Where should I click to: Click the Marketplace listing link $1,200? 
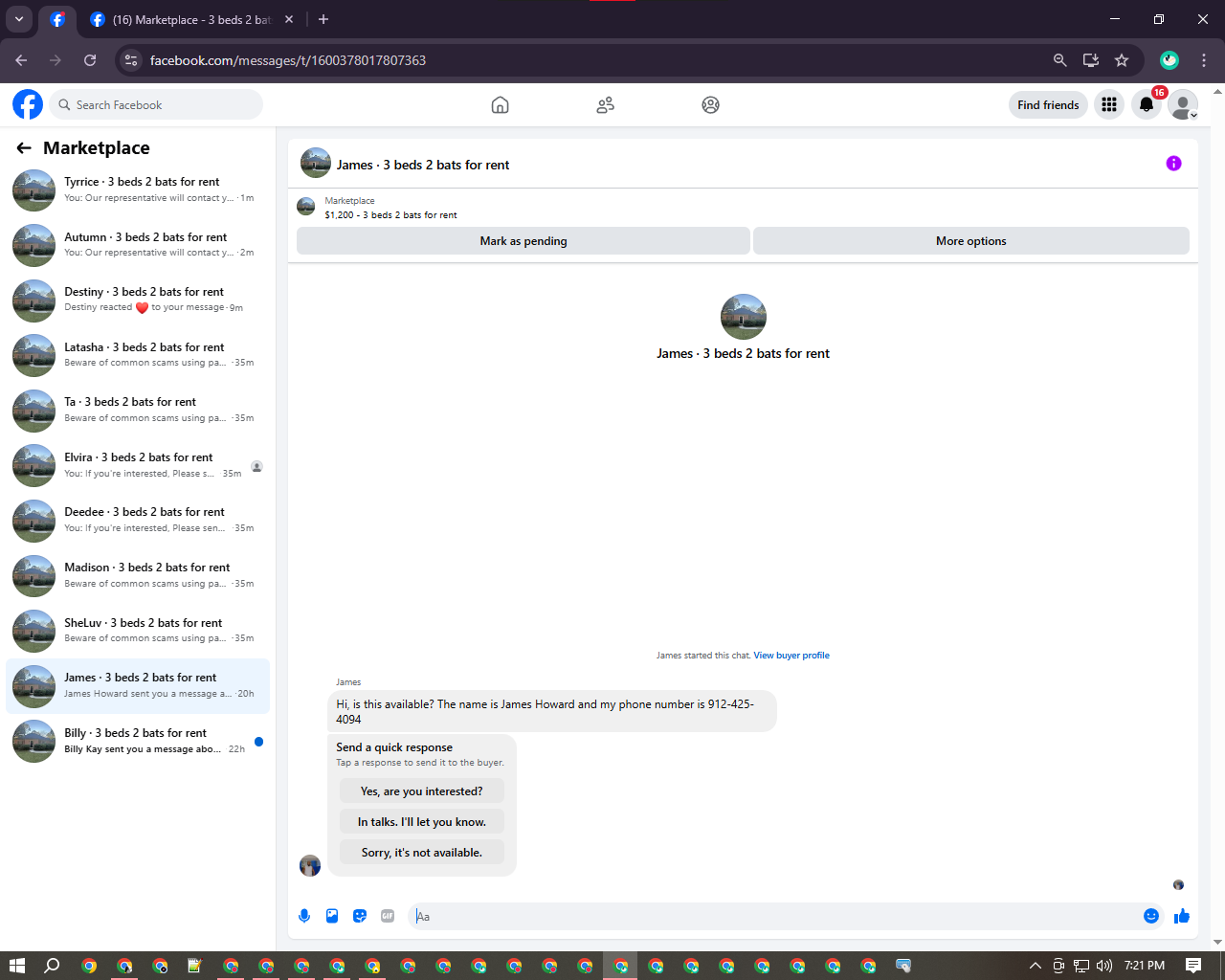(x=390, y=215)
